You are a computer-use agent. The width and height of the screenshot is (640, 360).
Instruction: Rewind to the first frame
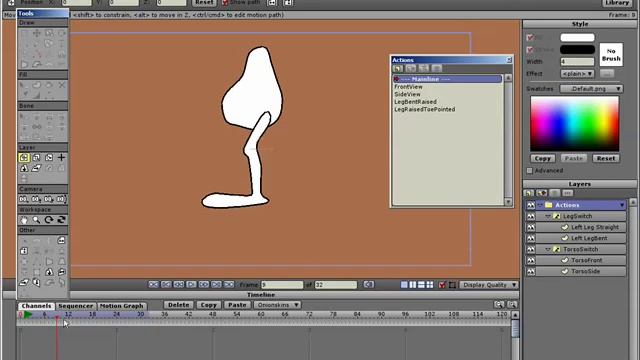pyautogui.click(x=153, y=284)
